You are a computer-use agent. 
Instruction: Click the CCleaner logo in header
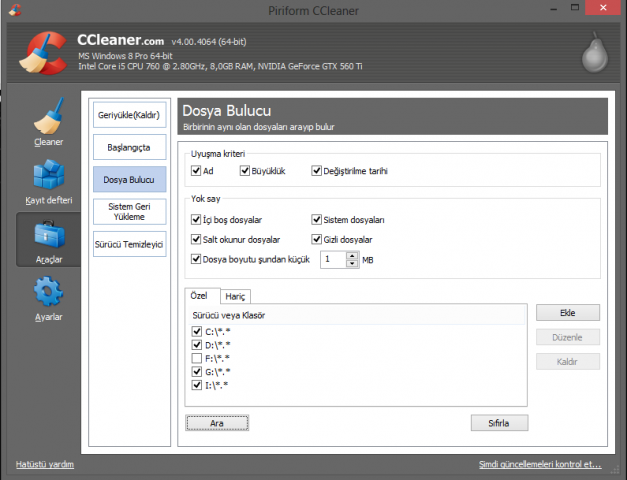(x=43, y=53)
